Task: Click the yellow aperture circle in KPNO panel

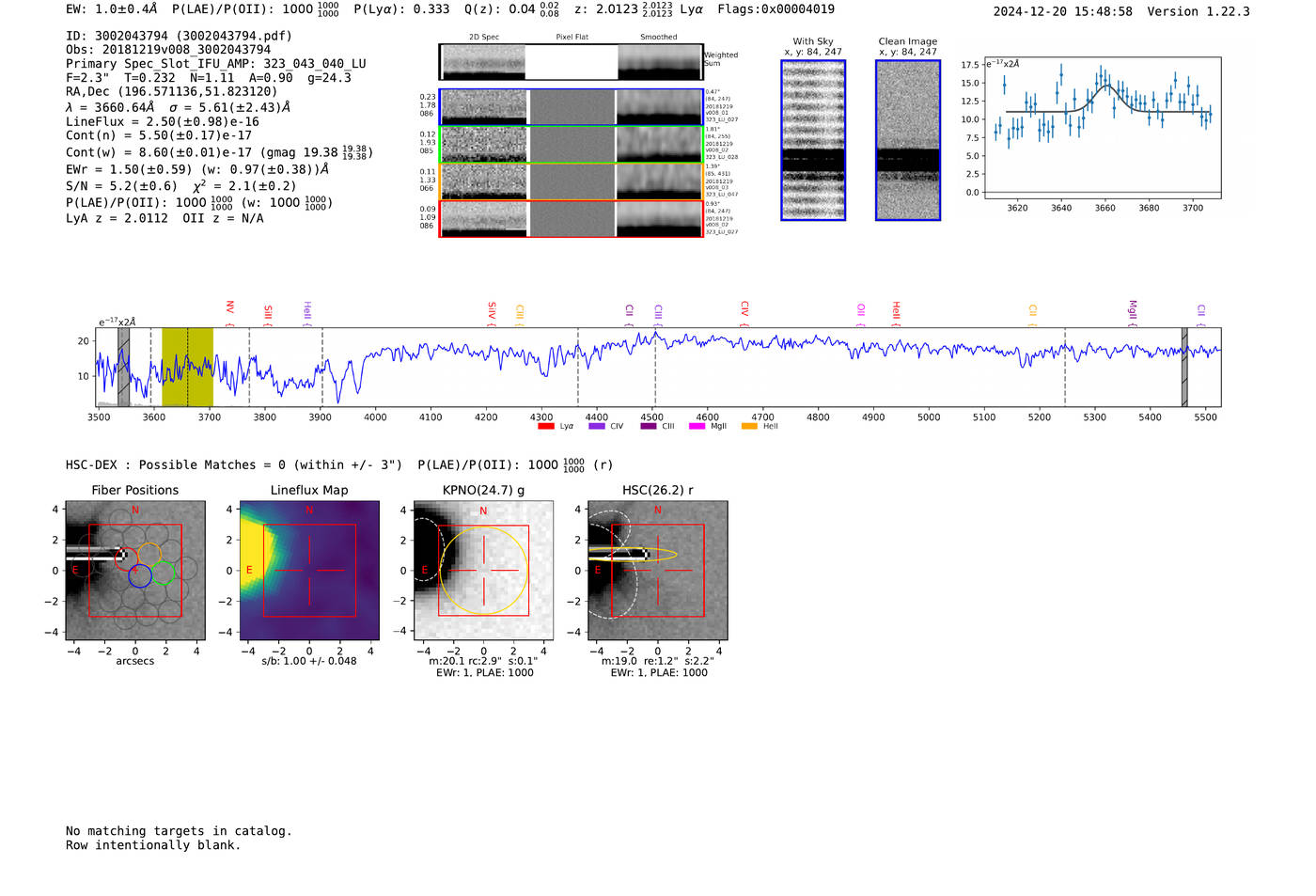Action: (x=483, y=571)
